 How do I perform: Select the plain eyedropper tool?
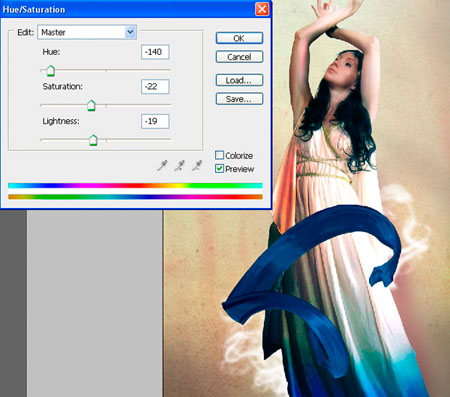pyautogui.click(x=162, y=165)
